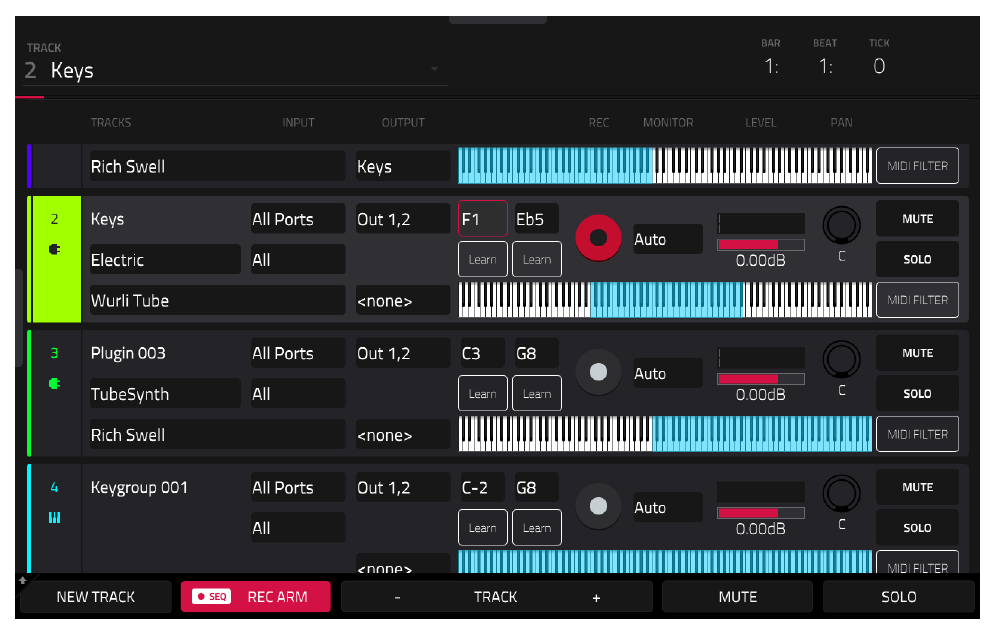
Task: Select the F1 low key range field
Action: click(x=483, y=219)
